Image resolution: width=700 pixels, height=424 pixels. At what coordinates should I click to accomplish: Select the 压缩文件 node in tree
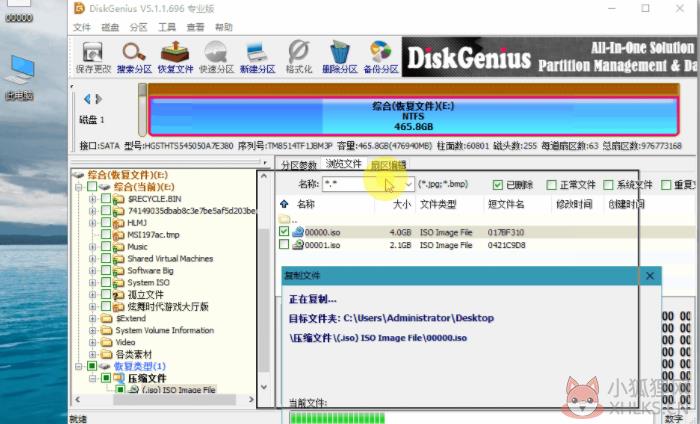tap(147, 378)
